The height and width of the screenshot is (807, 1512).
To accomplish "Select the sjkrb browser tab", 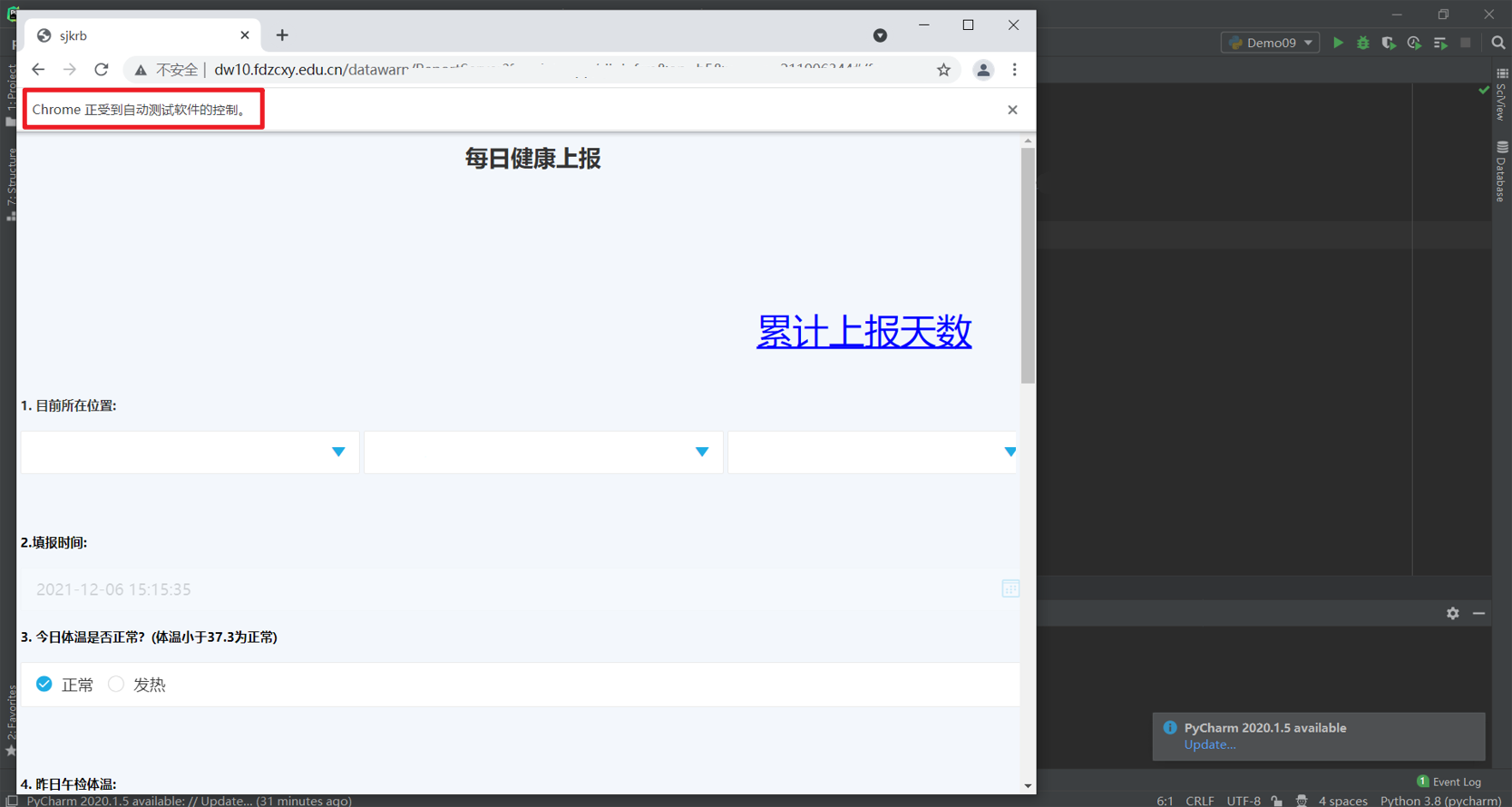I will coord(142,35).
